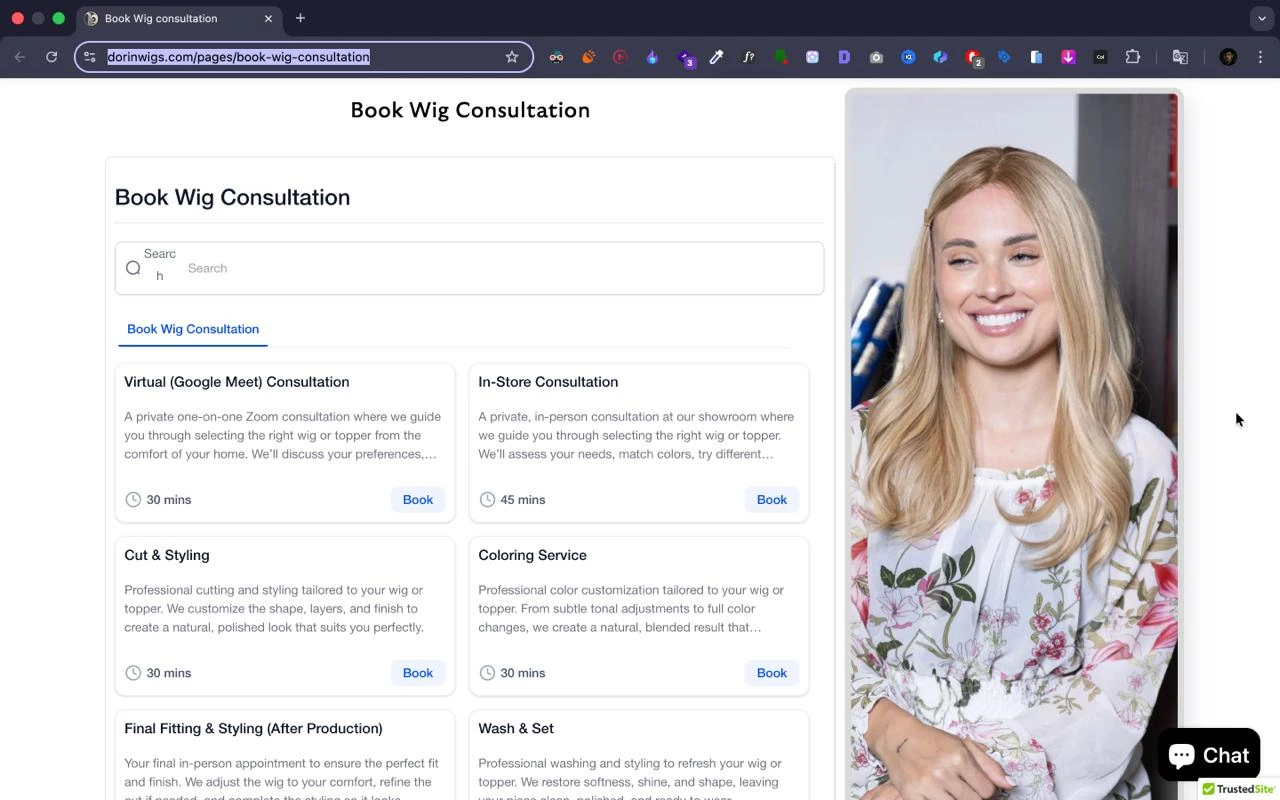
Task: Open the black square extension icon
Action: pos(1100,57)
